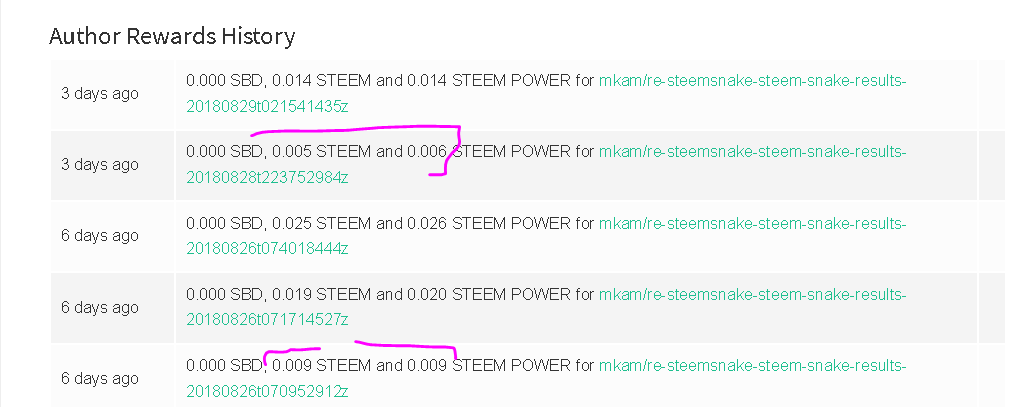This screenshot has width=1017, height=407.
Task: Select the 6 days ago timestamp beside 0.009 STEEM
Action: point(100,378)
